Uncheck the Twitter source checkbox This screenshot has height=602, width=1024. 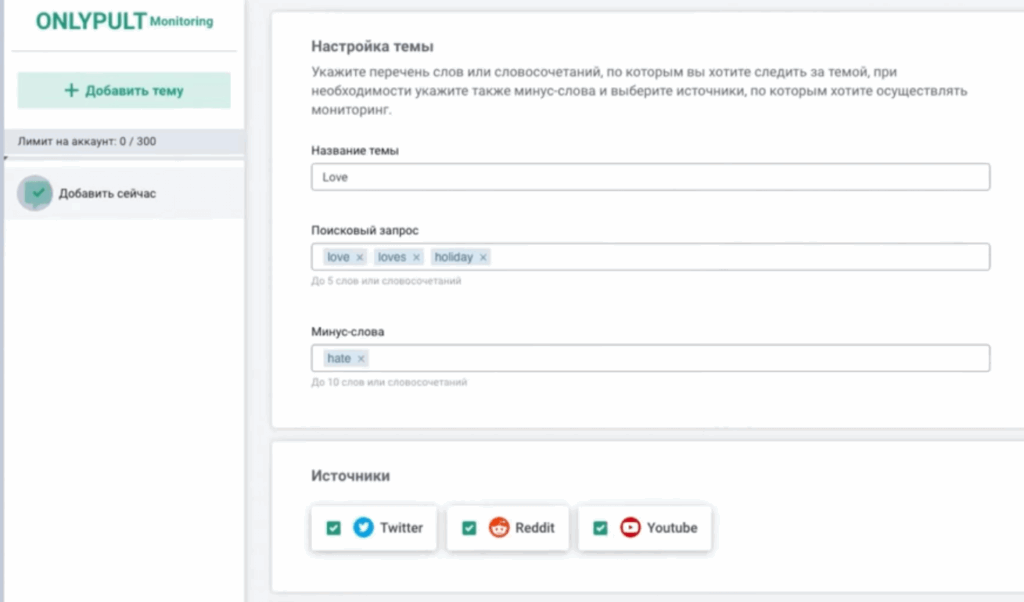tap(334, 528)
